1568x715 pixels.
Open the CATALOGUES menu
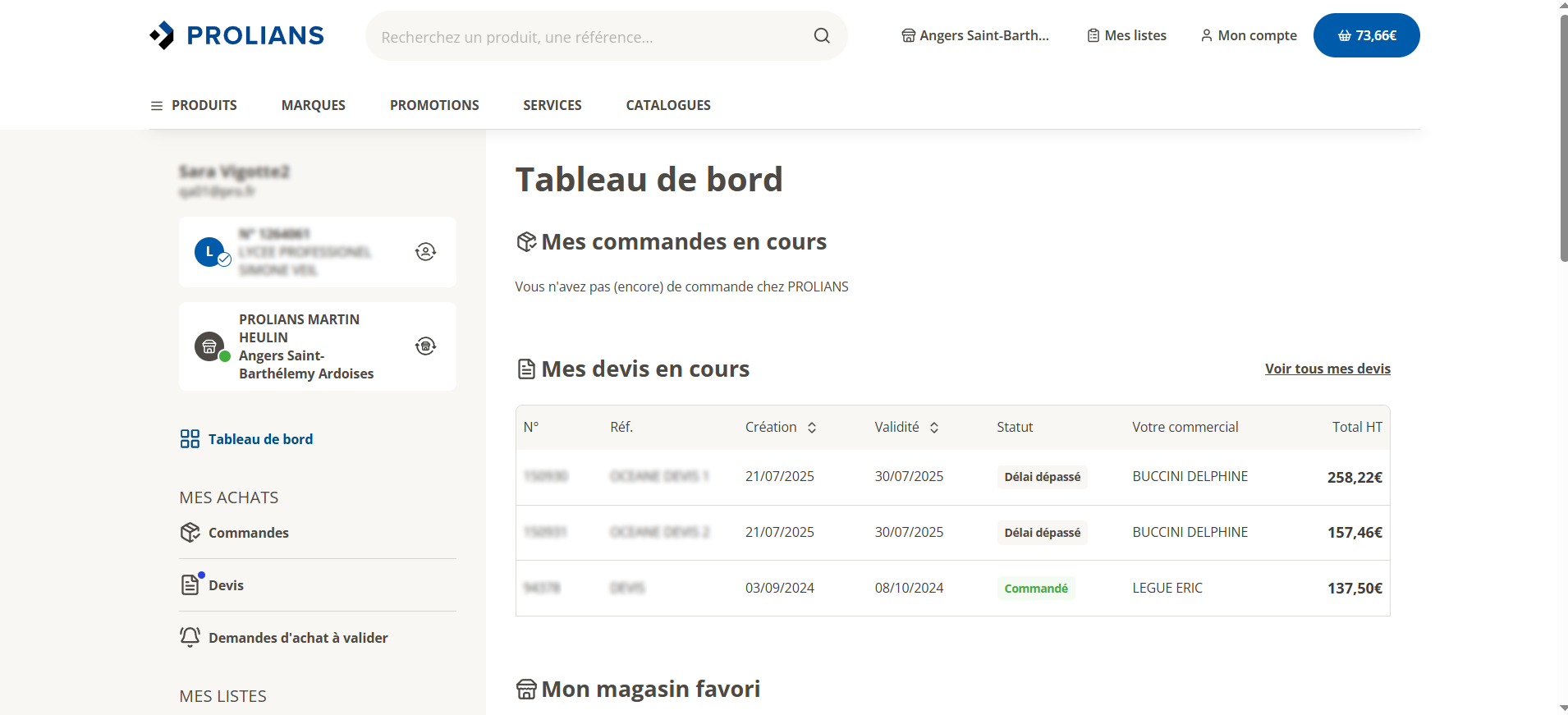pyautogui.click(x=668, y=105)
